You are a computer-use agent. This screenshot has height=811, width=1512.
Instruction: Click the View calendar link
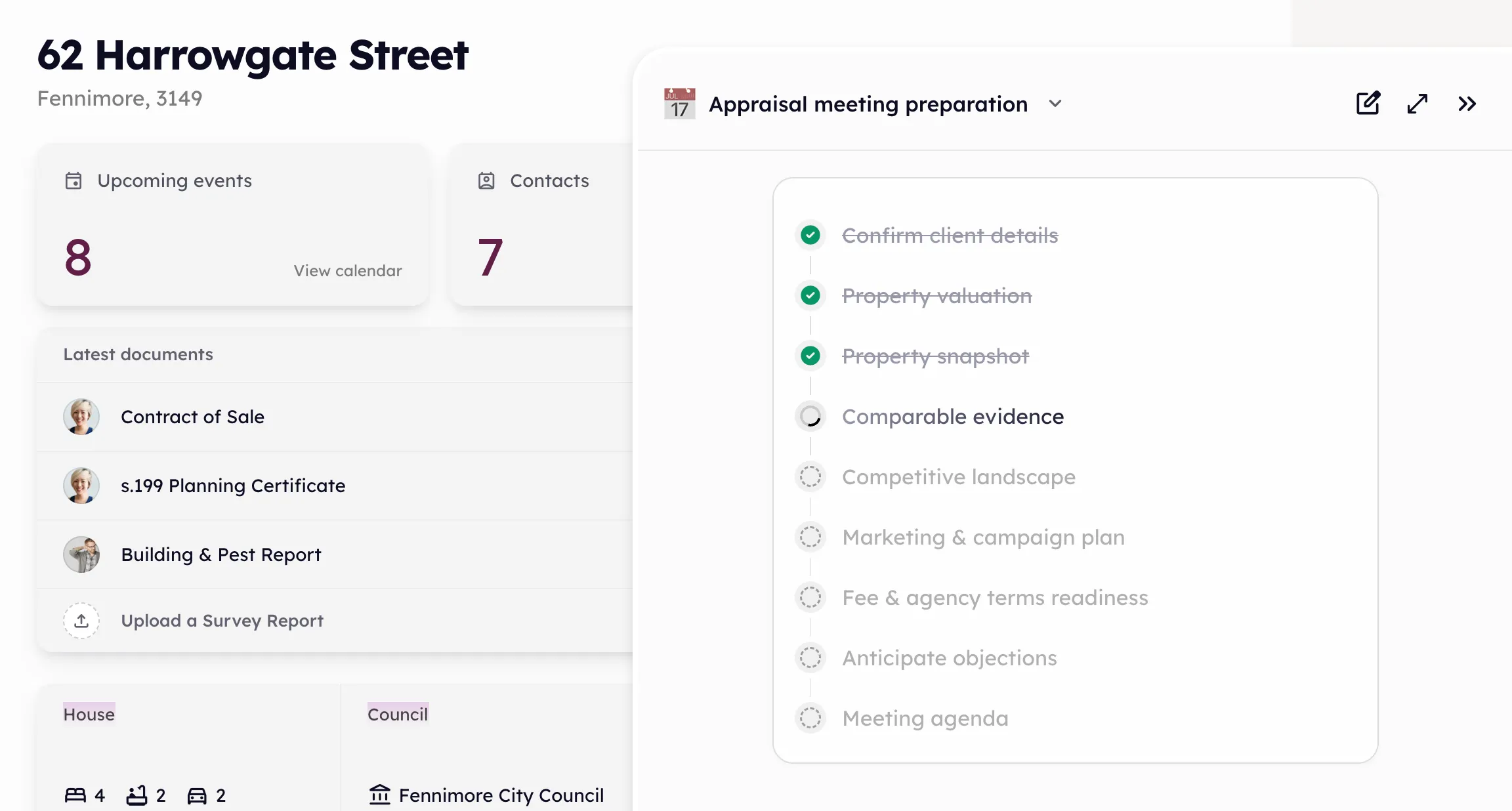coord(348,270)
